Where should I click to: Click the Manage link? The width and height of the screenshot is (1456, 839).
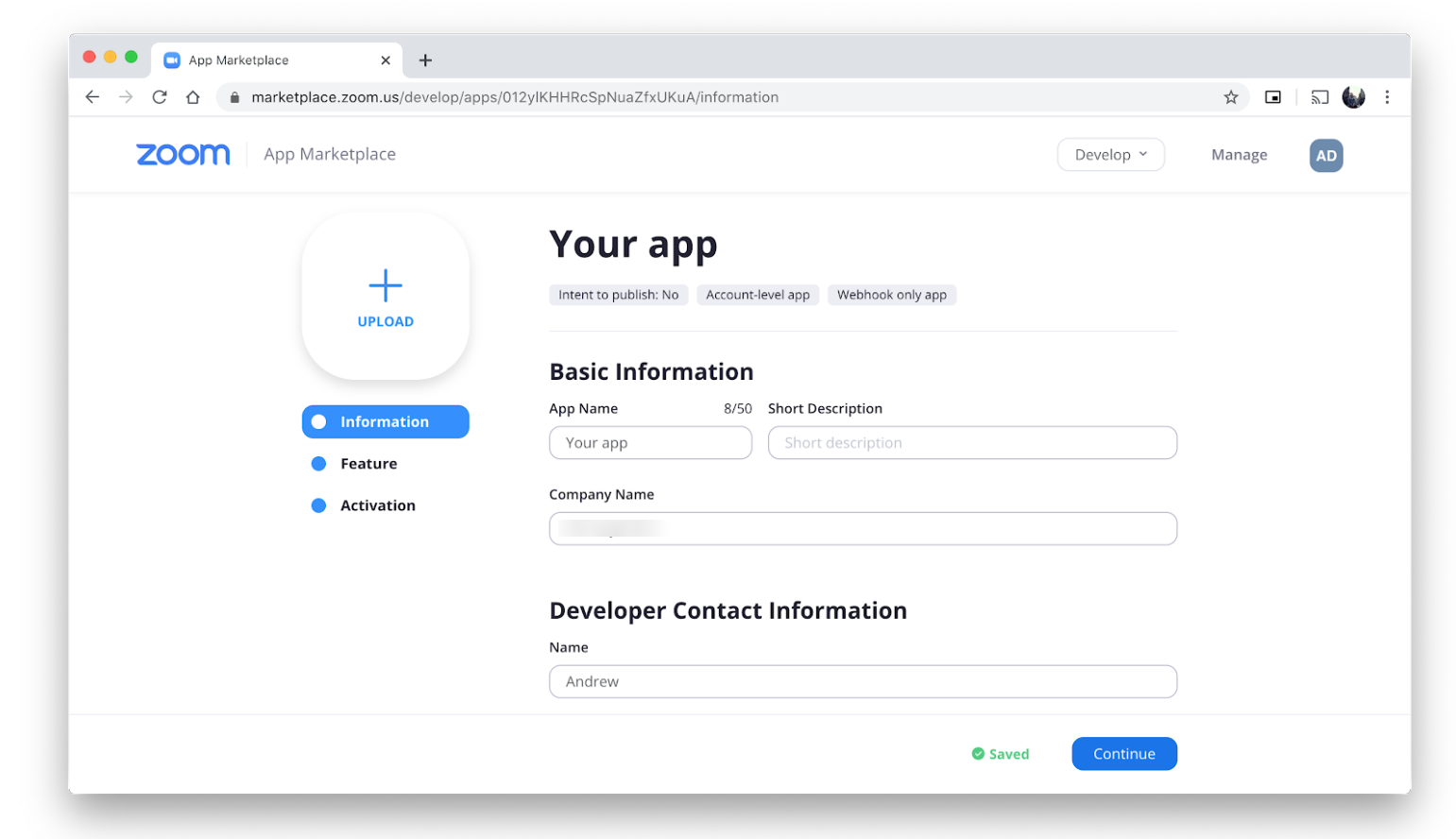point(1239,155)
